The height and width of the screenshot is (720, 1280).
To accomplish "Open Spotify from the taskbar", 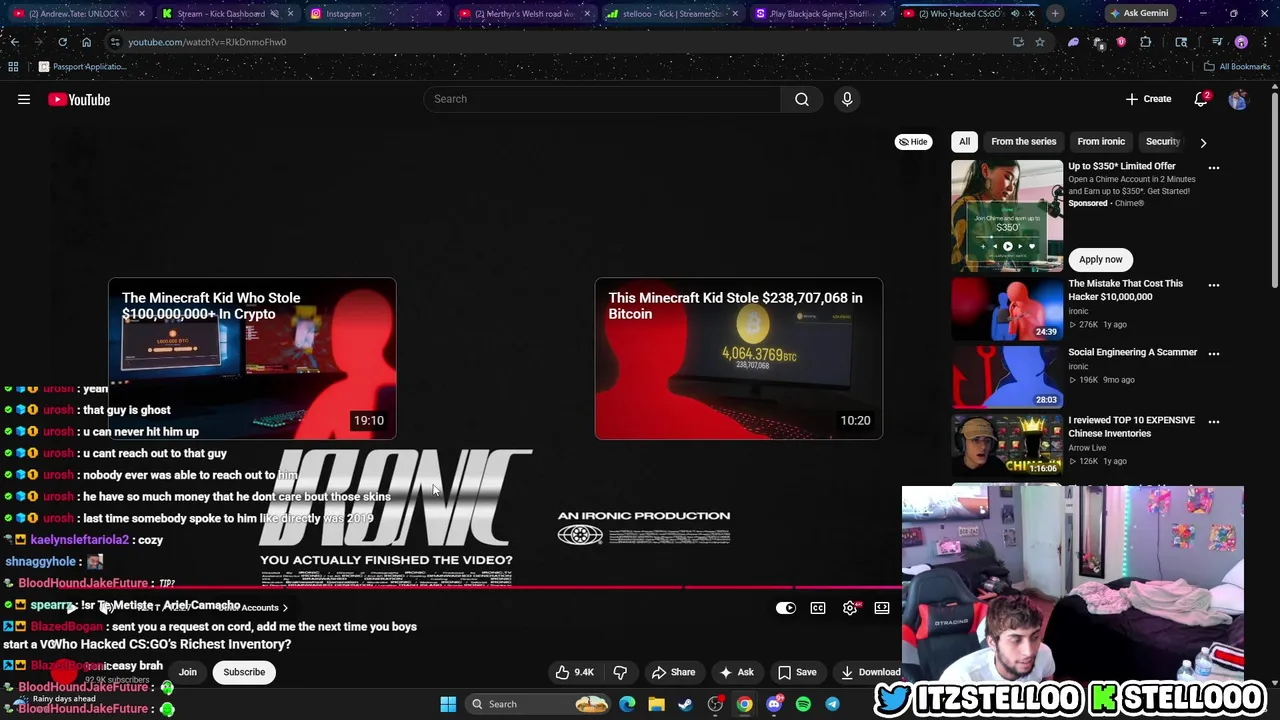I will [x=803, y=704].
